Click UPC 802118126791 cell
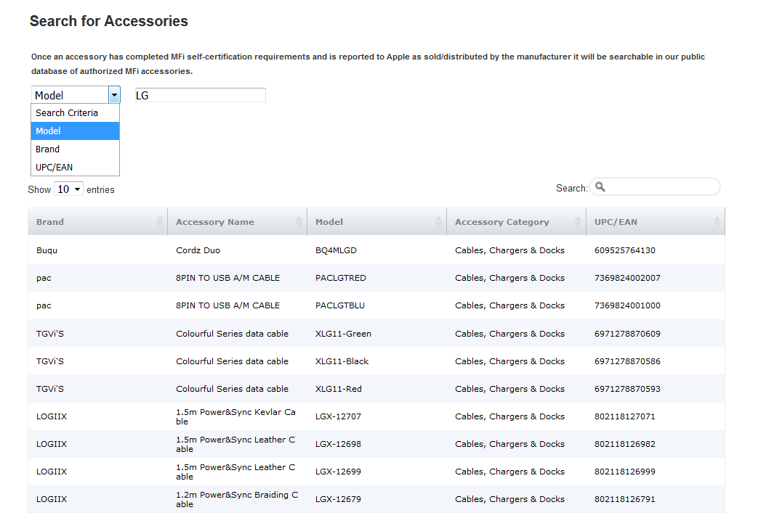 625,499
